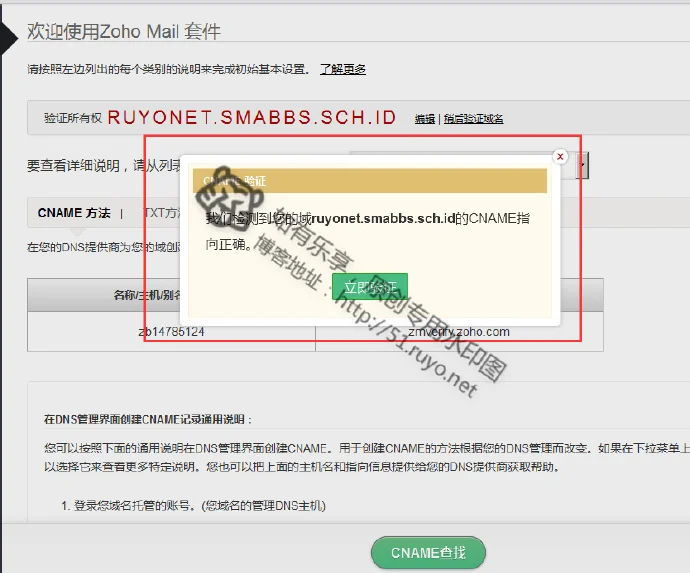Close the CNAME verification dialog
This screenshot has width=690, height=573.
560,157
